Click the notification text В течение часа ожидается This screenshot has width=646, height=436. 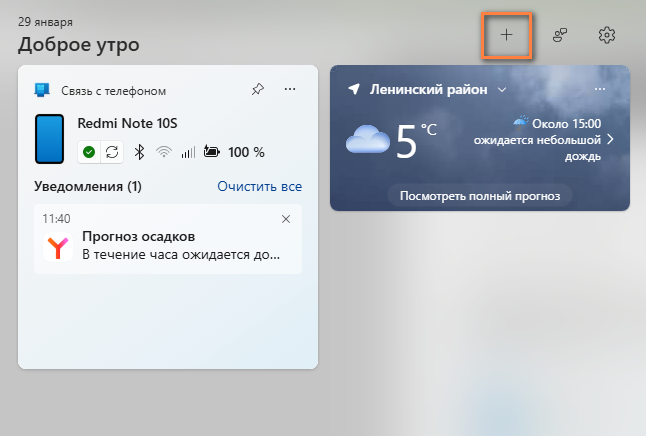[x=181, y=255]
